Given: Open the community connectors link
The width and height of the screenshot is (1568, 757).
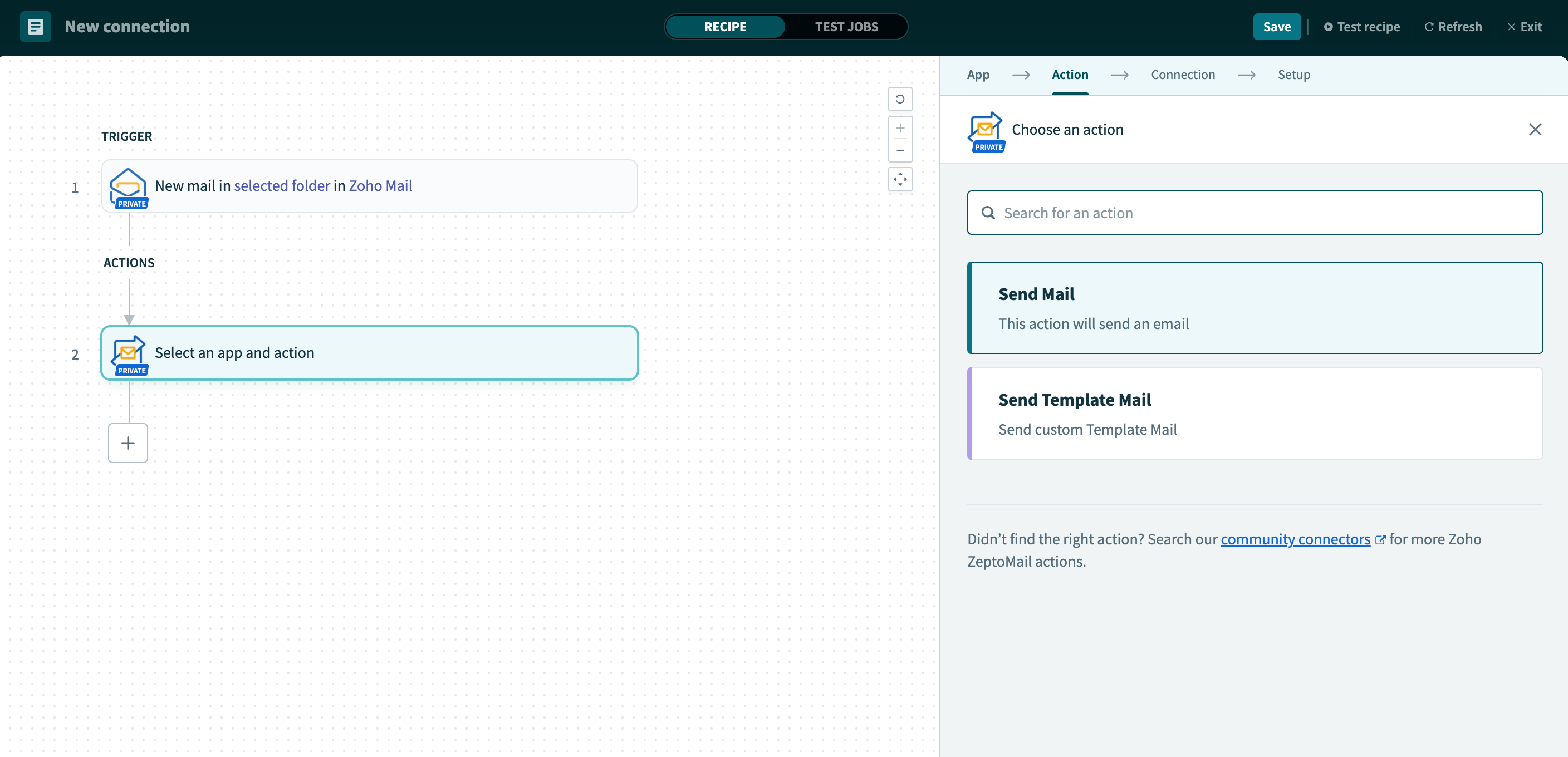Looking at the screenshot, I should [x=1295, y=539].
